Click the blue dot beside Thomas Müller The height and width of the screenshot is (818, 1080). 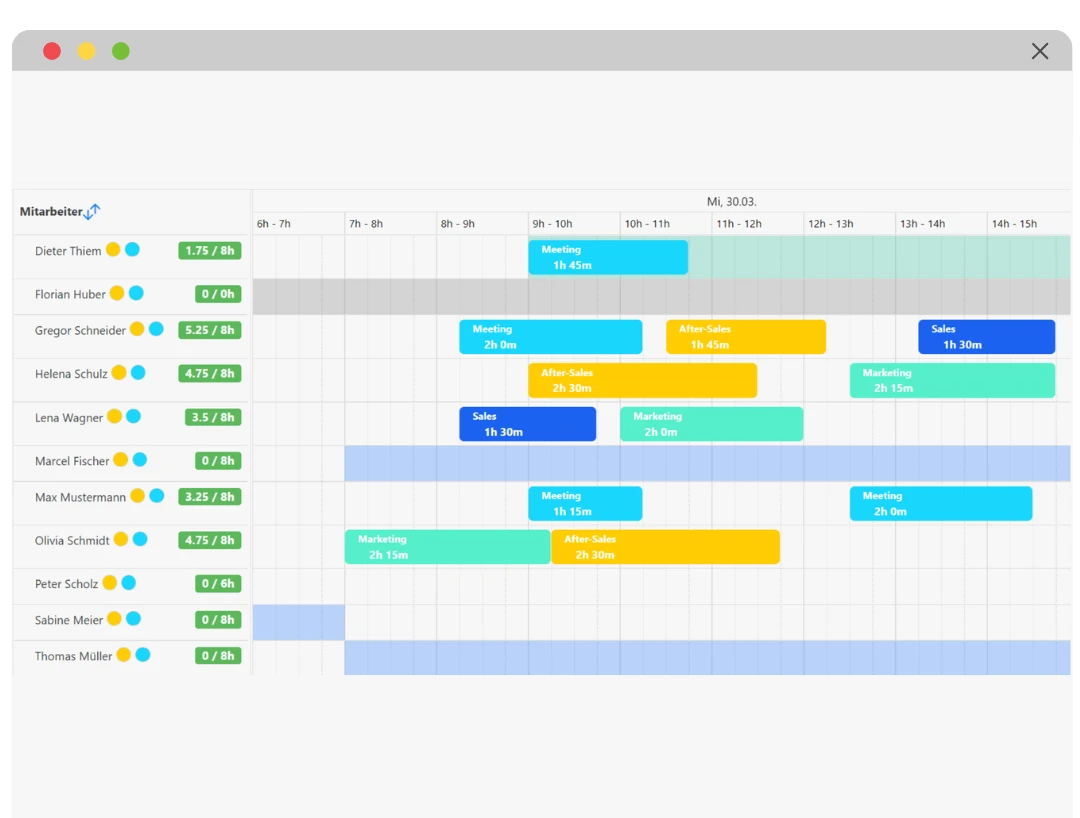coord(143,655)
